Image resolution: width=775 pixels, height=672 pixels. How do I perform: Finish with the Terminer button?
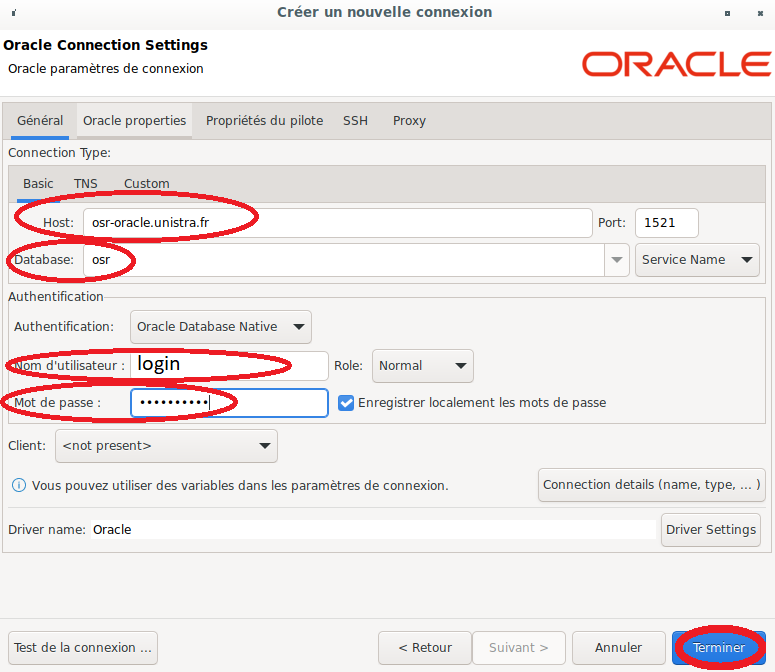[719, 648]
